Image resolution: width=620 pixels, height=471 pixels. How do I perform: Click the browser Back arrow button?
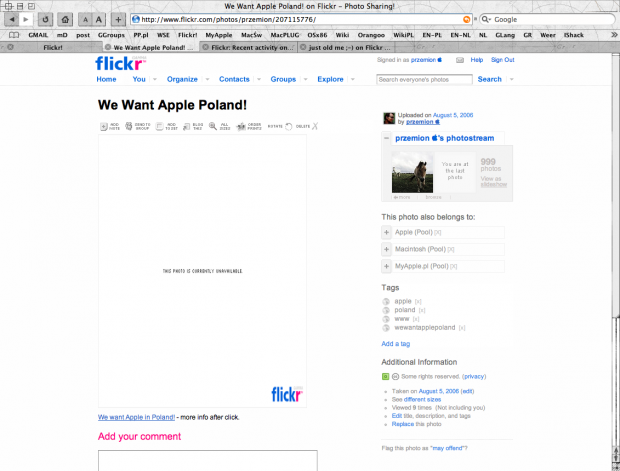[11, 19]
